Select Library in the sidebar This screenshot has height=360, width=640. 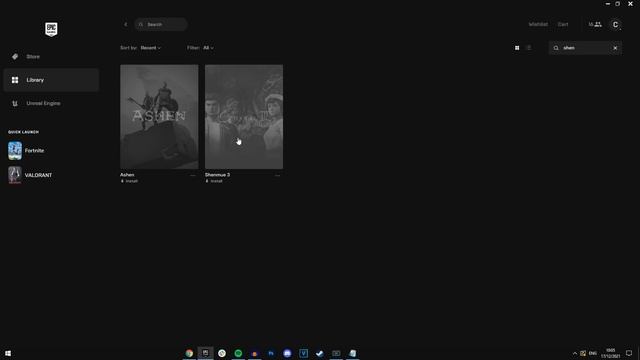51,80
